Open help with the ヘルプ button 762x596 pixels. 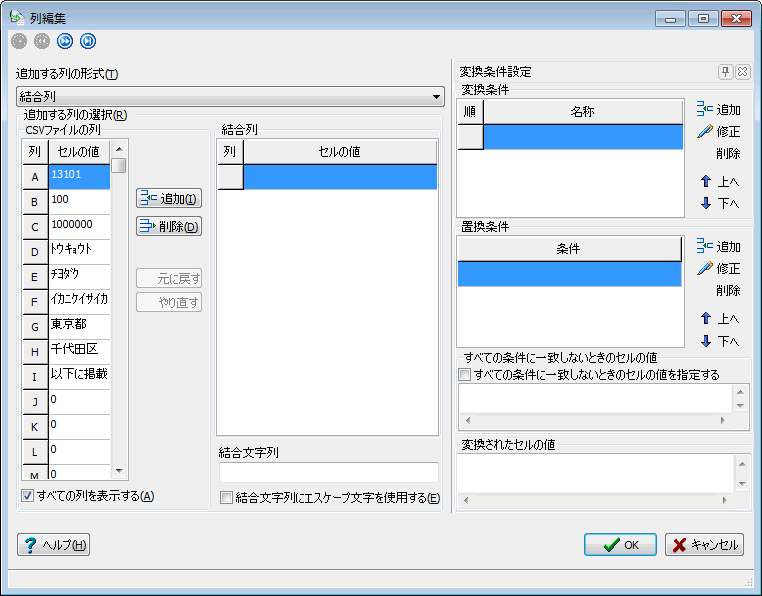pos(54,545)
